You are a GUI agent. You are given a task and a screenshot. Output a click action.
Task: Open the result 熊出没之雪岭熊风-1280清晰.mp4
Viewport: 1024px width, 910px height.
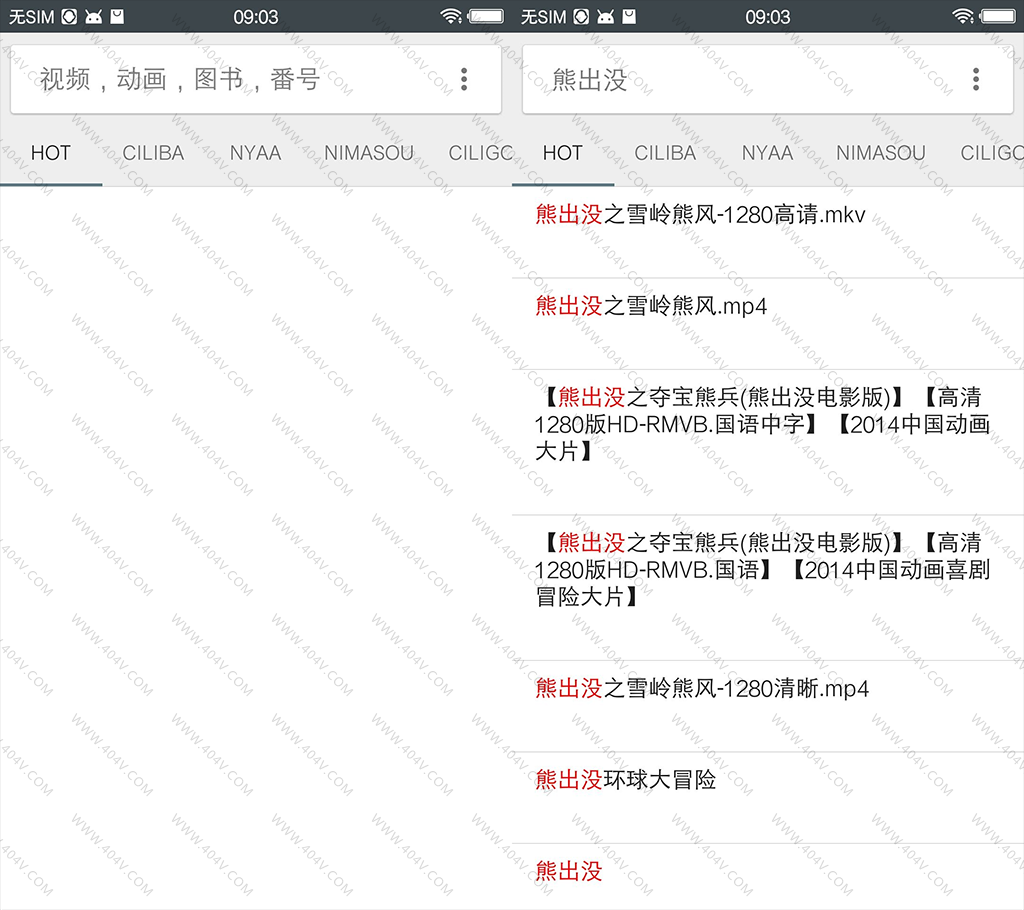click(x=702, y=688)
